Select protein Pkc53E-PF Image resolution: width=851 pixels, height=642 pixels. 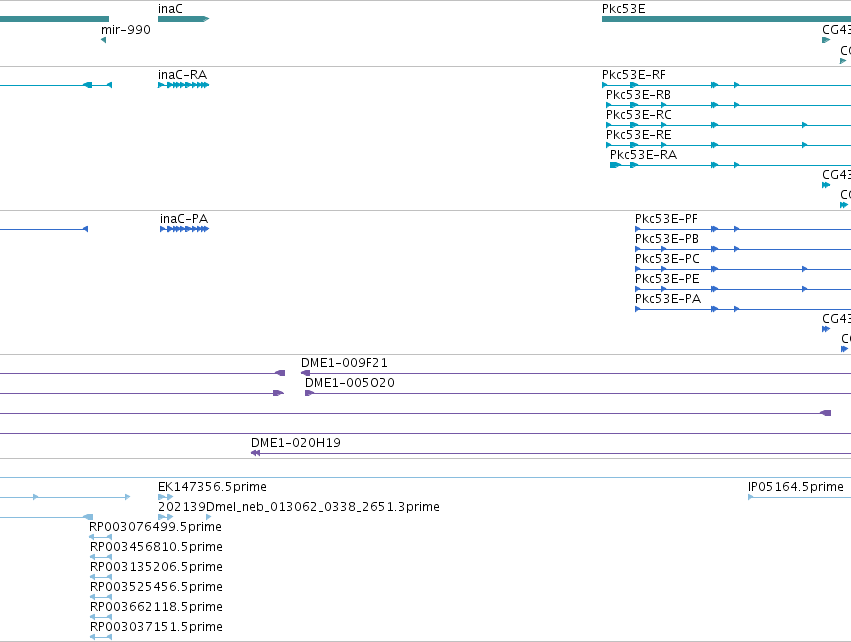[666, 219]
